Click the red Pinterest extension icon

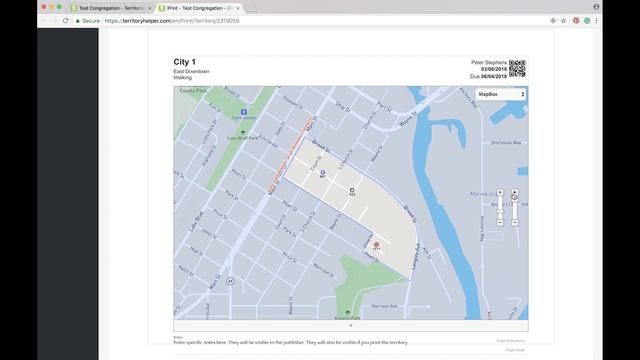tap(576, 20)
